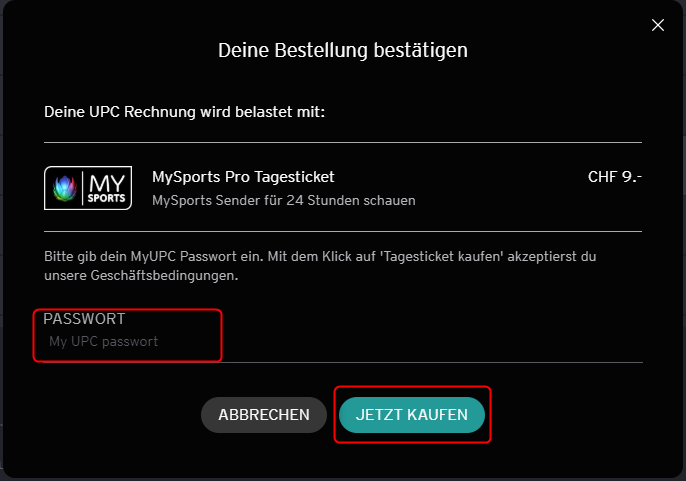Open the Geschäftsbedingungen terms text
Viewport: 686px width, 481px height.
click(x=164, y=276)
